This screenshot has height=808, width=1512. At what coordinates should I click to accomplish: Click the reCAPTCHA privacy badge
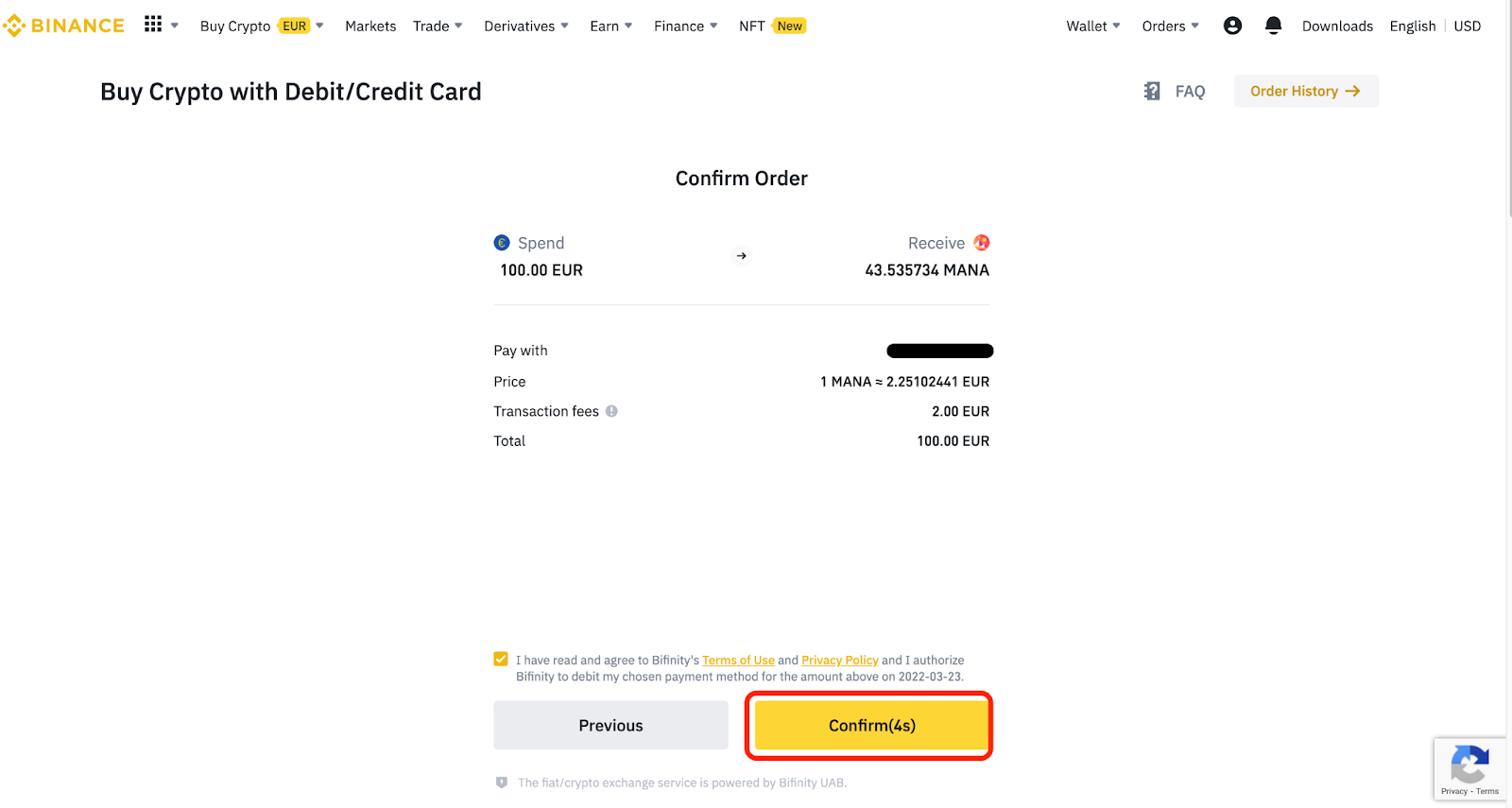[x=1469, y=768]
